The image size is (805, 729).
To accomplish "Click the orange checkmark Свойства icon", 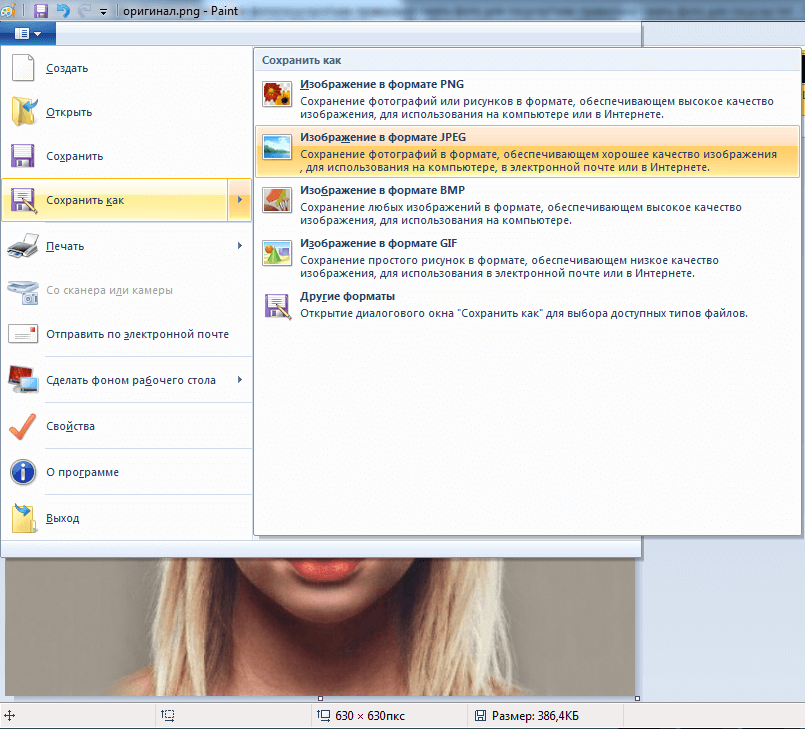I will pyautogui.click(x=23, y=426).
